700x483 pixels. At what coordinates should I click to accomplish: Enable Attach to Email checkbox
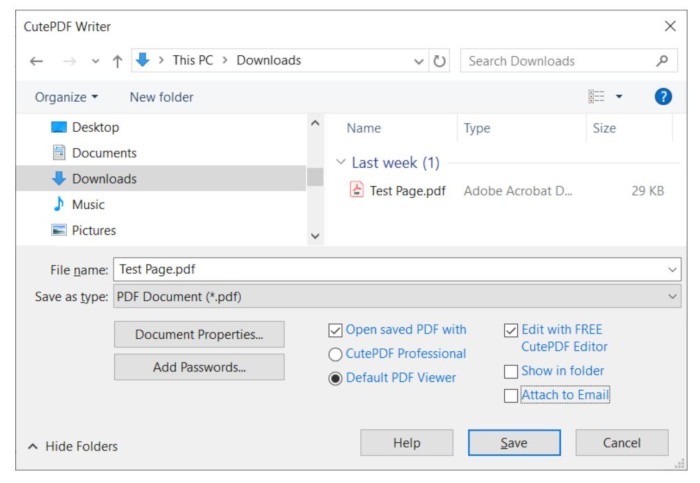(511, 396)
